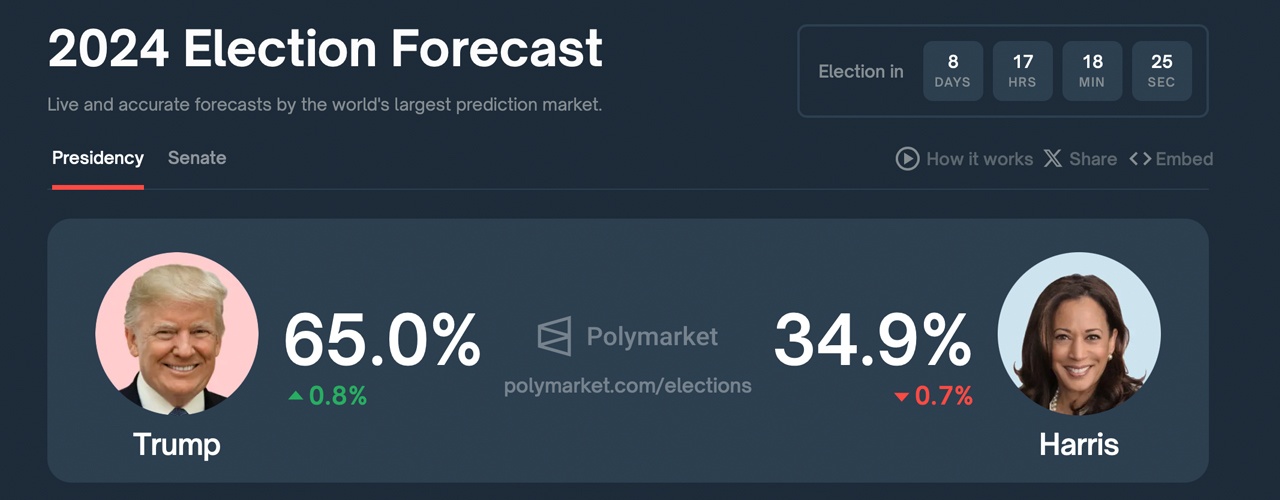The width and height of the screenshot is (1280, 500).
Task: Click the How it works play icon
Action: [907, 159]
